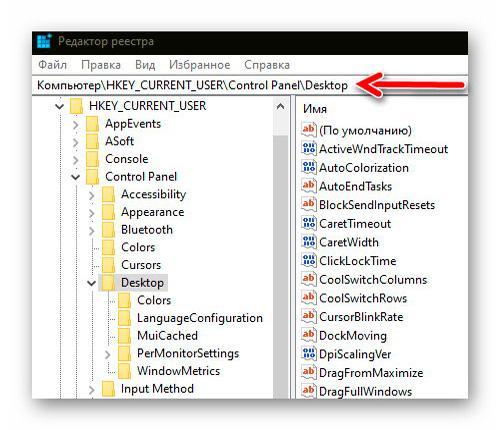Viewport: 500px width, 430px height.
Task: Select the MuiCached key in tree
Action: 167,335
